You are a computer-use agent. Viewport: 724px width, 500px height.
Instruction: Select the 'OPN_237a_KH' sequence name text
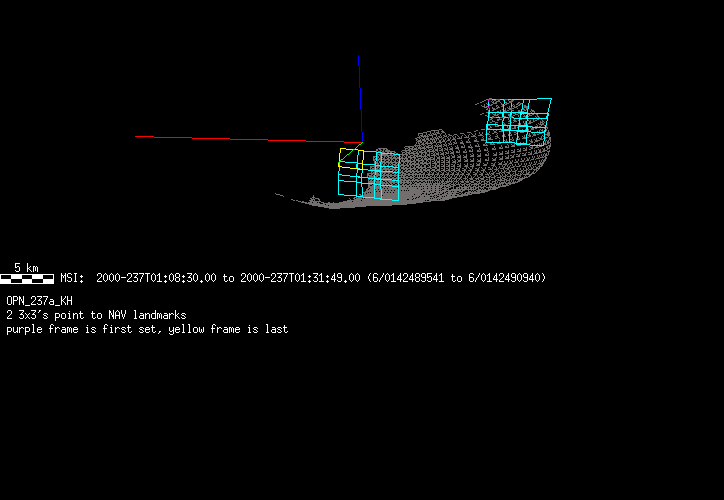(39, 301)
